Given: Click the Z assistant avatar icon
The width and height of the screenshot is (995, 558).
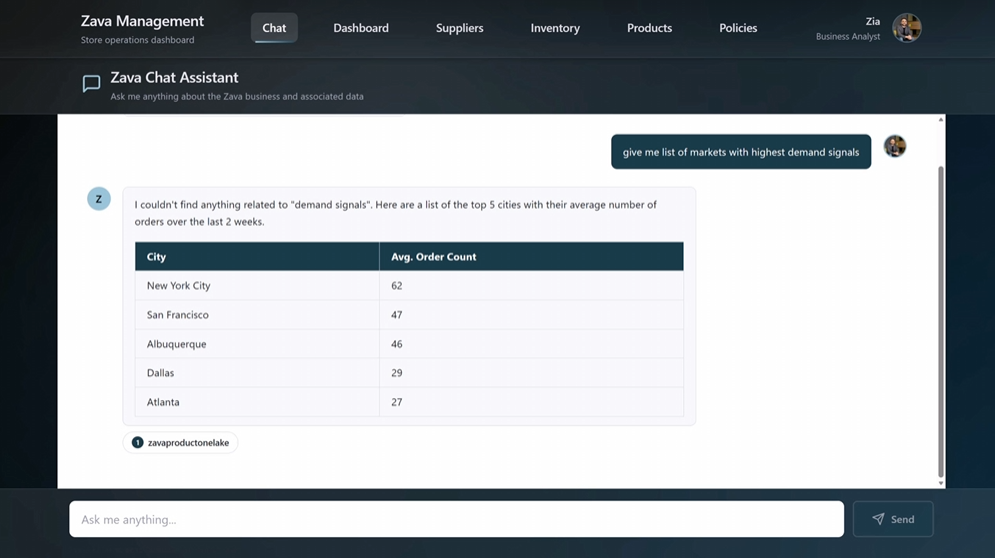Looking at the screenshot, I should (99, 199).
